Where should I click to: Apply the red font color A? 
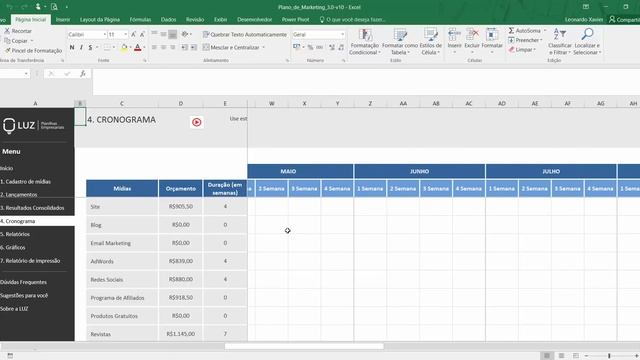tap(138, 48)
